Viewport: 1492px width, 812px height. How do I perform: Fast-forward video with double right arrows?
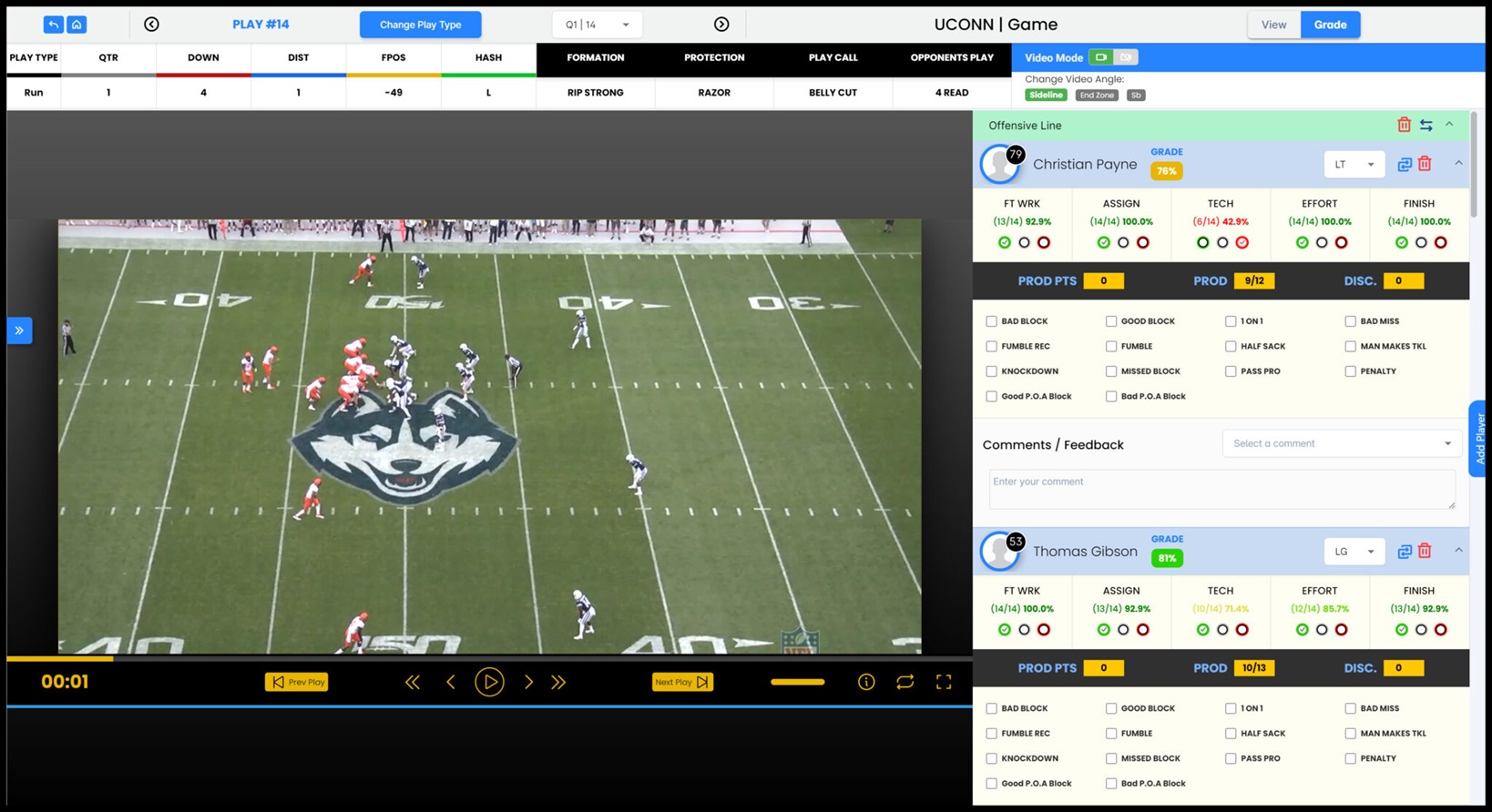pyautogui.click(x=558, y=682)
